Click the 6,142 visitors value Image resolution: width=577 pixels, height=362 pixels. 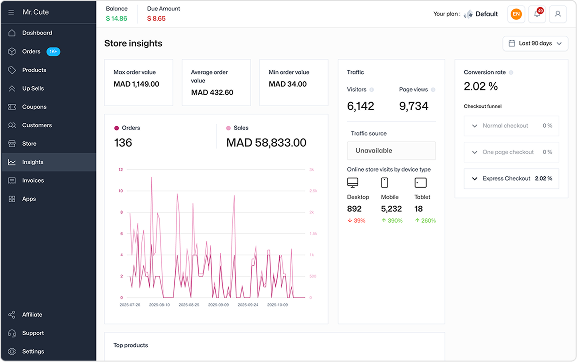(361, 106)
